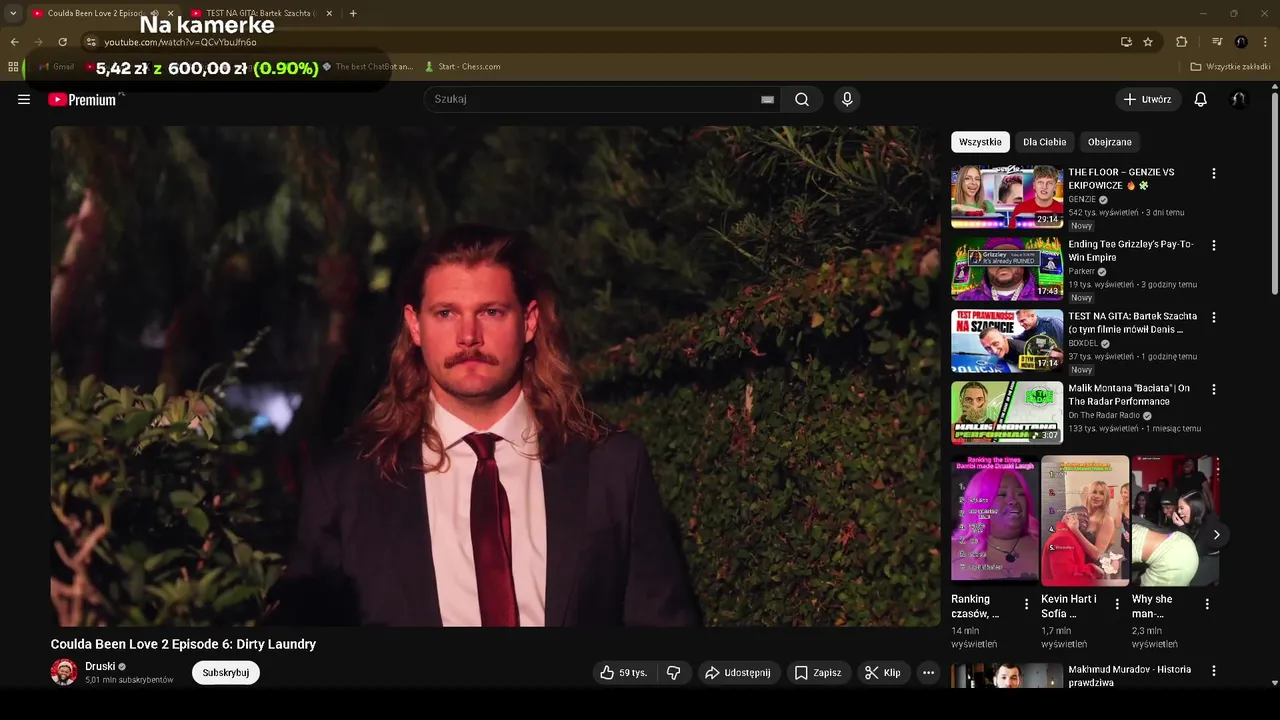
Task: Select the Wszystkie filter chip
Action: click(980, 142)
